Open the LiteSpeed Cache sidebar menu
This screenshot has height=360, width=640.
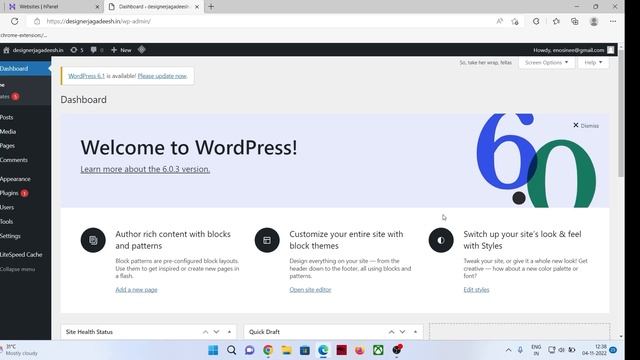[x=25, y=254]
